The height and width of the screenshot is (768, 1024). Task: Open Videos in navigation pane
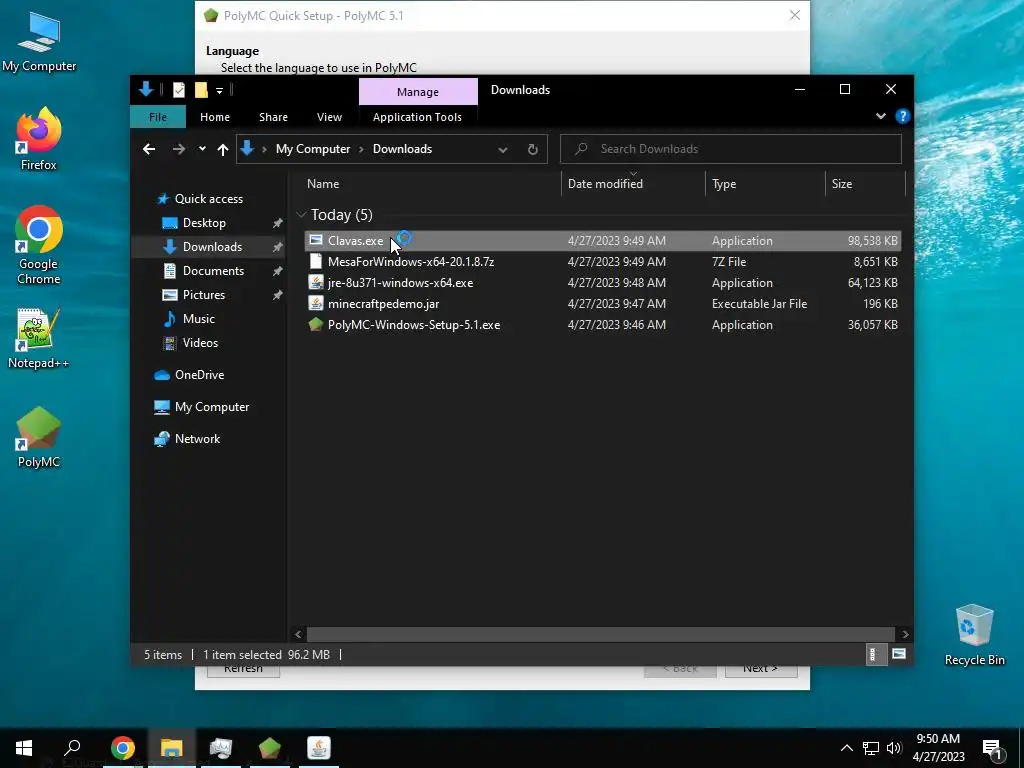point(200,343)
